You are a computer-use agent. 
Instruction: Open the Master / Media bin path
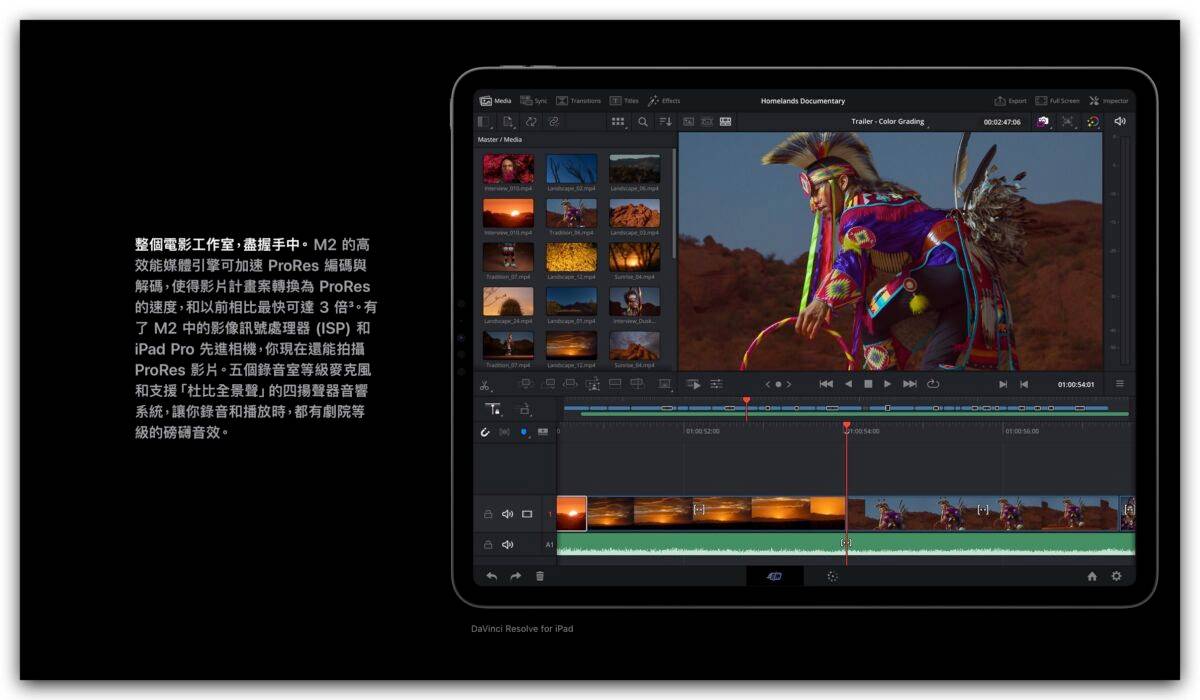point(500,140)
